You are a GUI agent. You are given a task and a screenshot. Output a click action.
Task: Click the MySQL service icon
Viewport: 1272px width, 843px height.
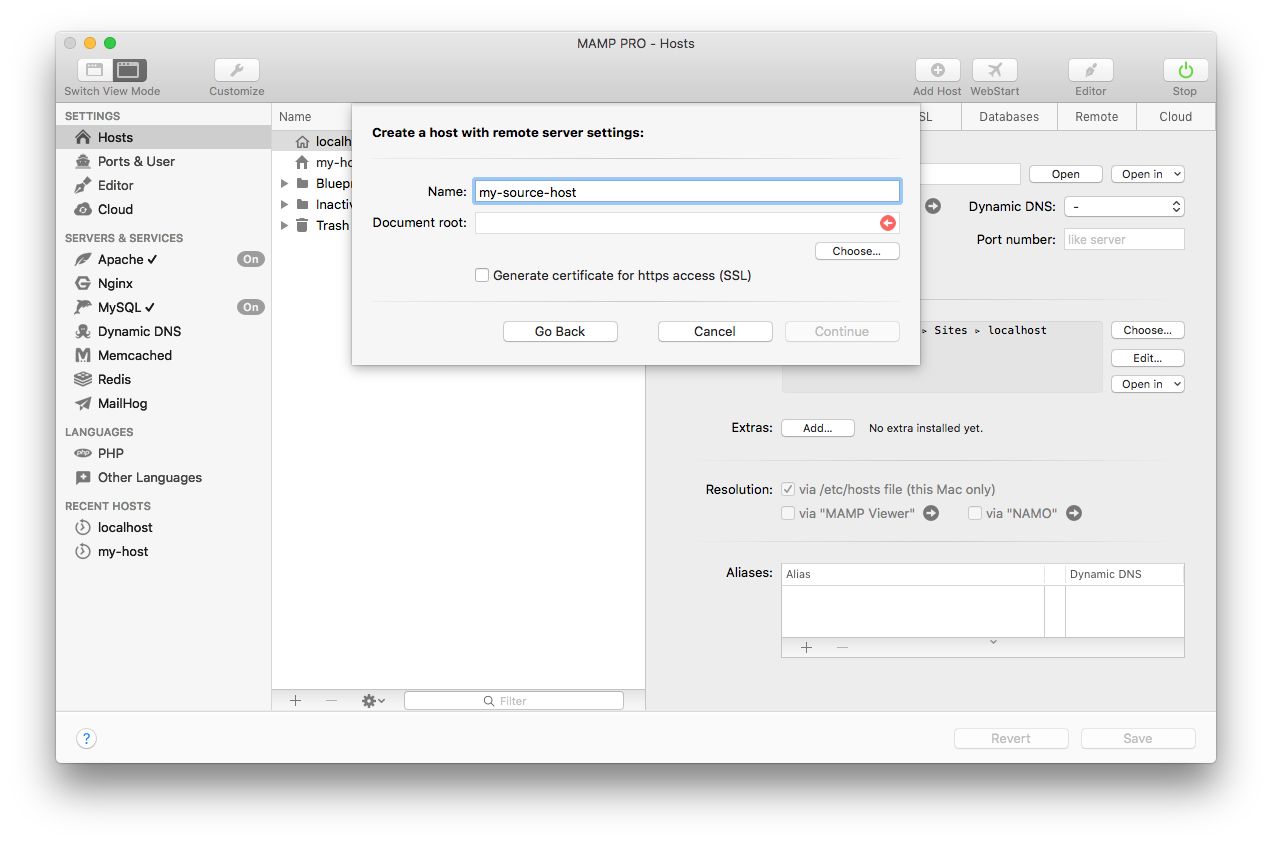pyautogui.click(x=84, y=307)
